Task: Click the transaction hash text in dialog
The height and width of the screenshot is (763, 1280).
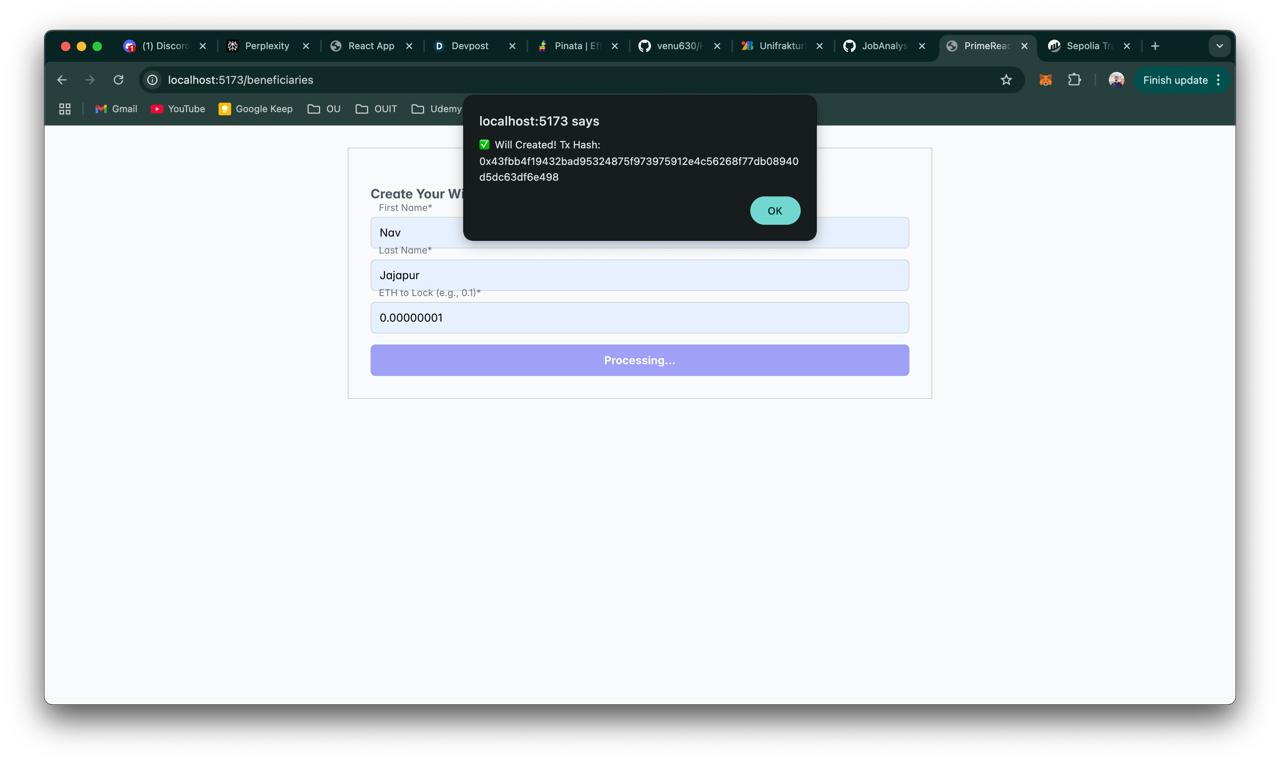Action: (639, 169)
